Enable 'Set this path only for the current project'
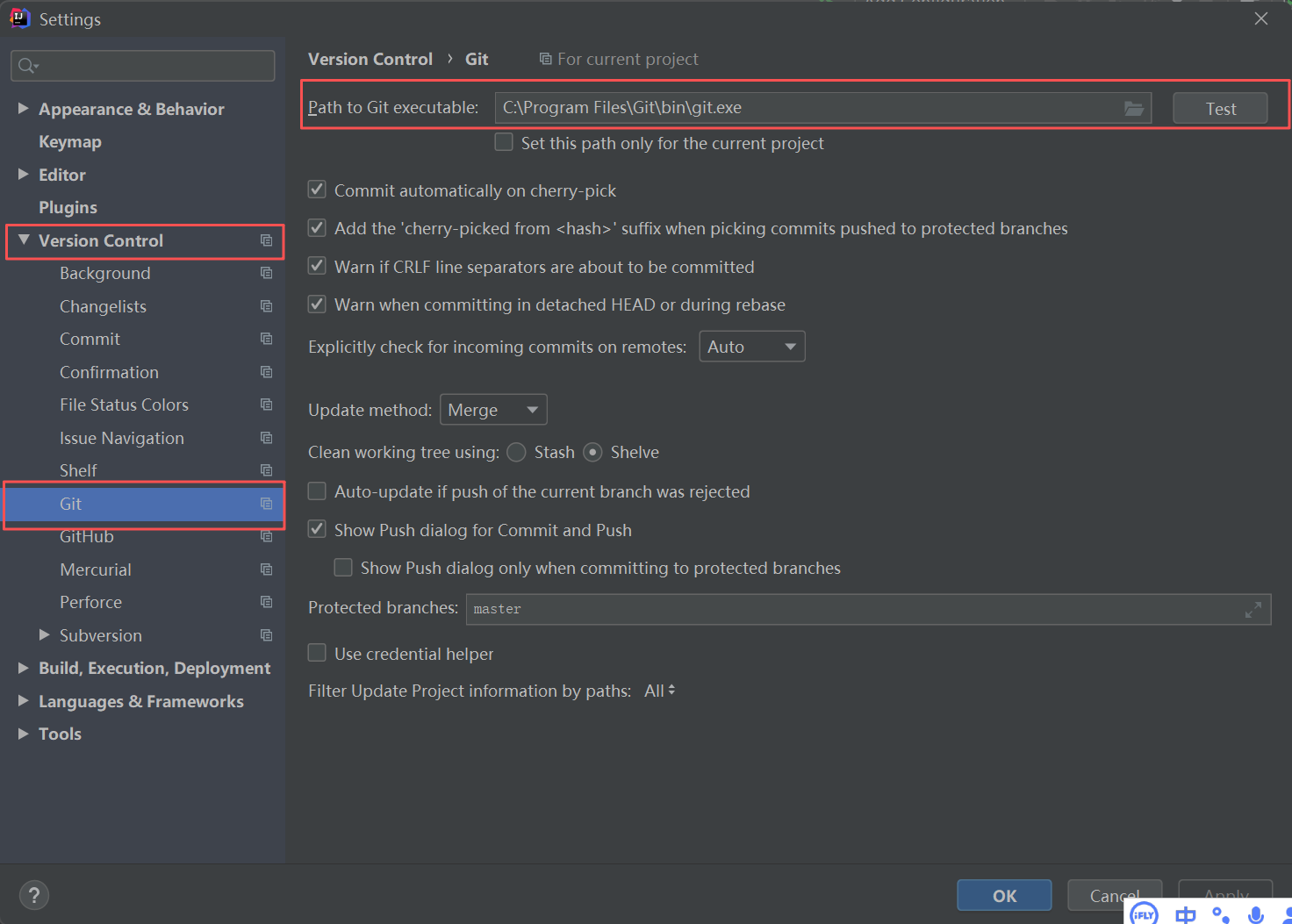1292x924 pixels. coord(504,142)
